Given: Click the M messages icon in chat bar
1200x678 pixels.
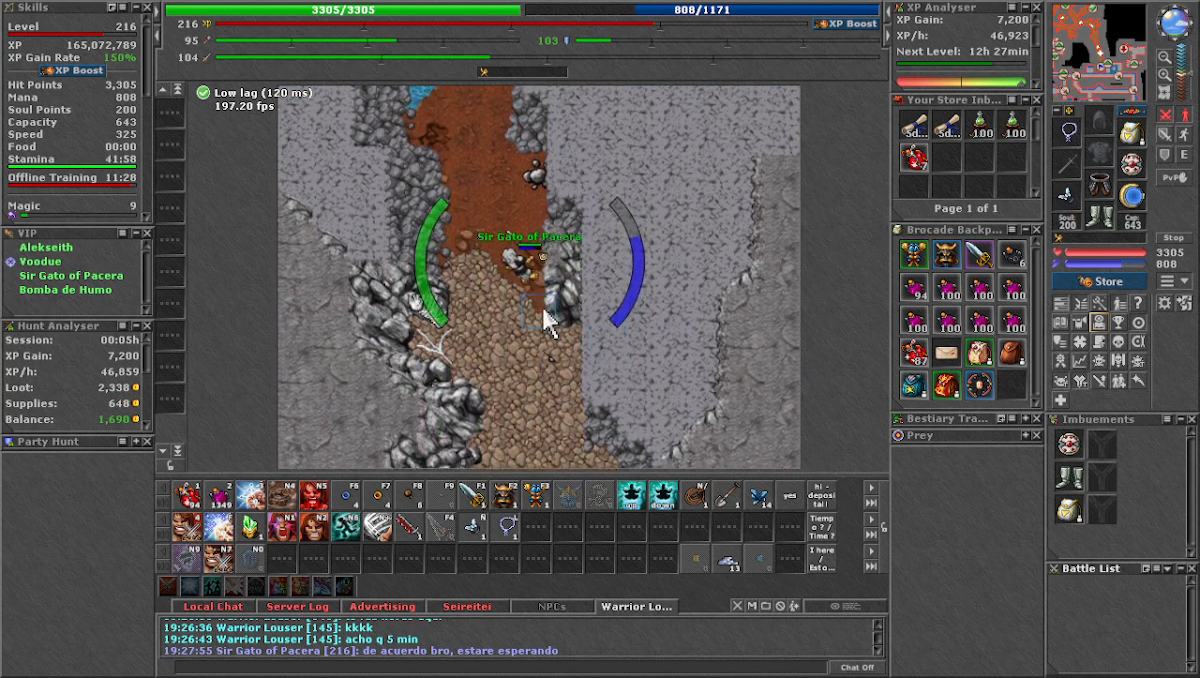Looking at the screenshot, I should tap(752, 605).
